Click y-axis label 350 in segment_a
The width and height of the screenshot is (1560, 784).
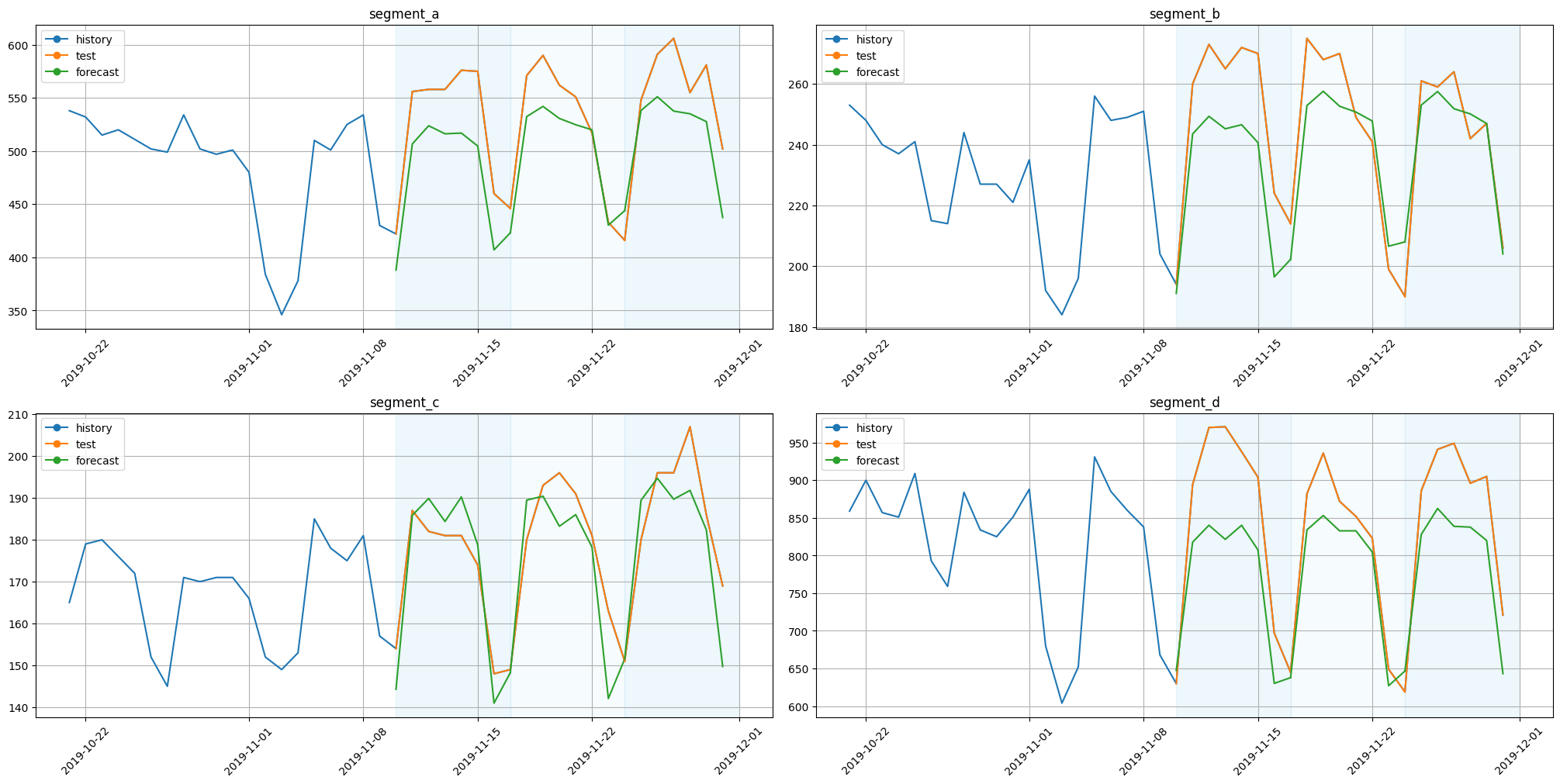pos(19,311)
